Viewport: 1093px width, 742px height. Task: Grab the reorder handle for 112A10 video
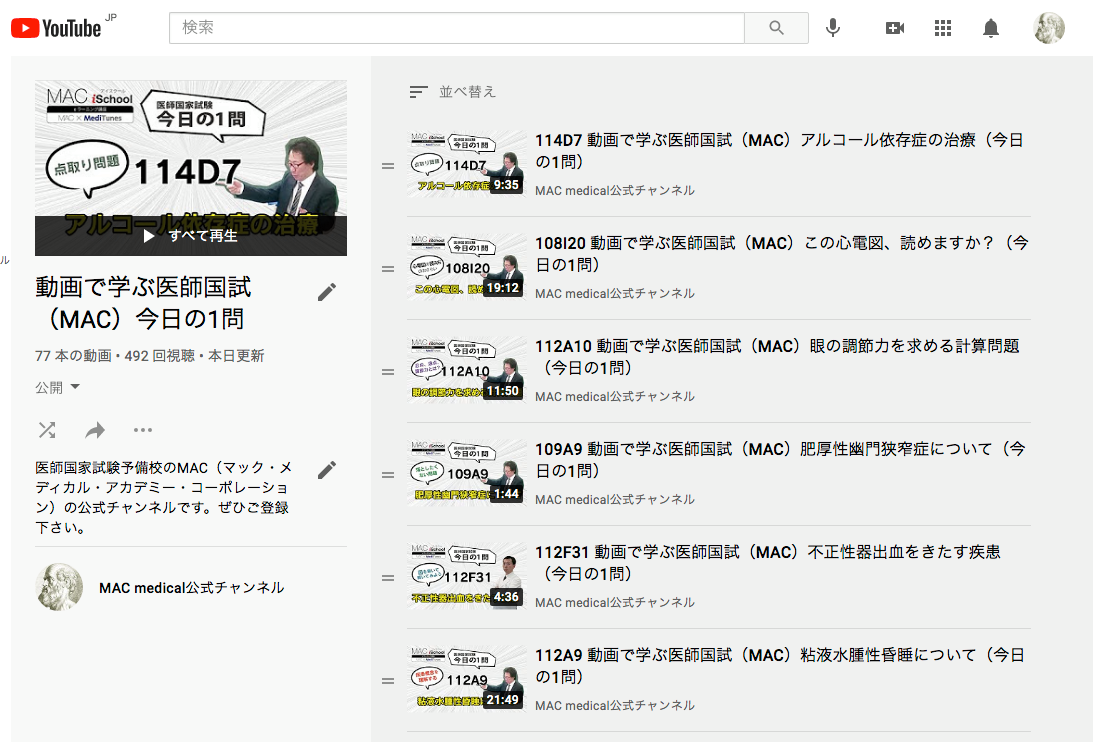(388, 372)
